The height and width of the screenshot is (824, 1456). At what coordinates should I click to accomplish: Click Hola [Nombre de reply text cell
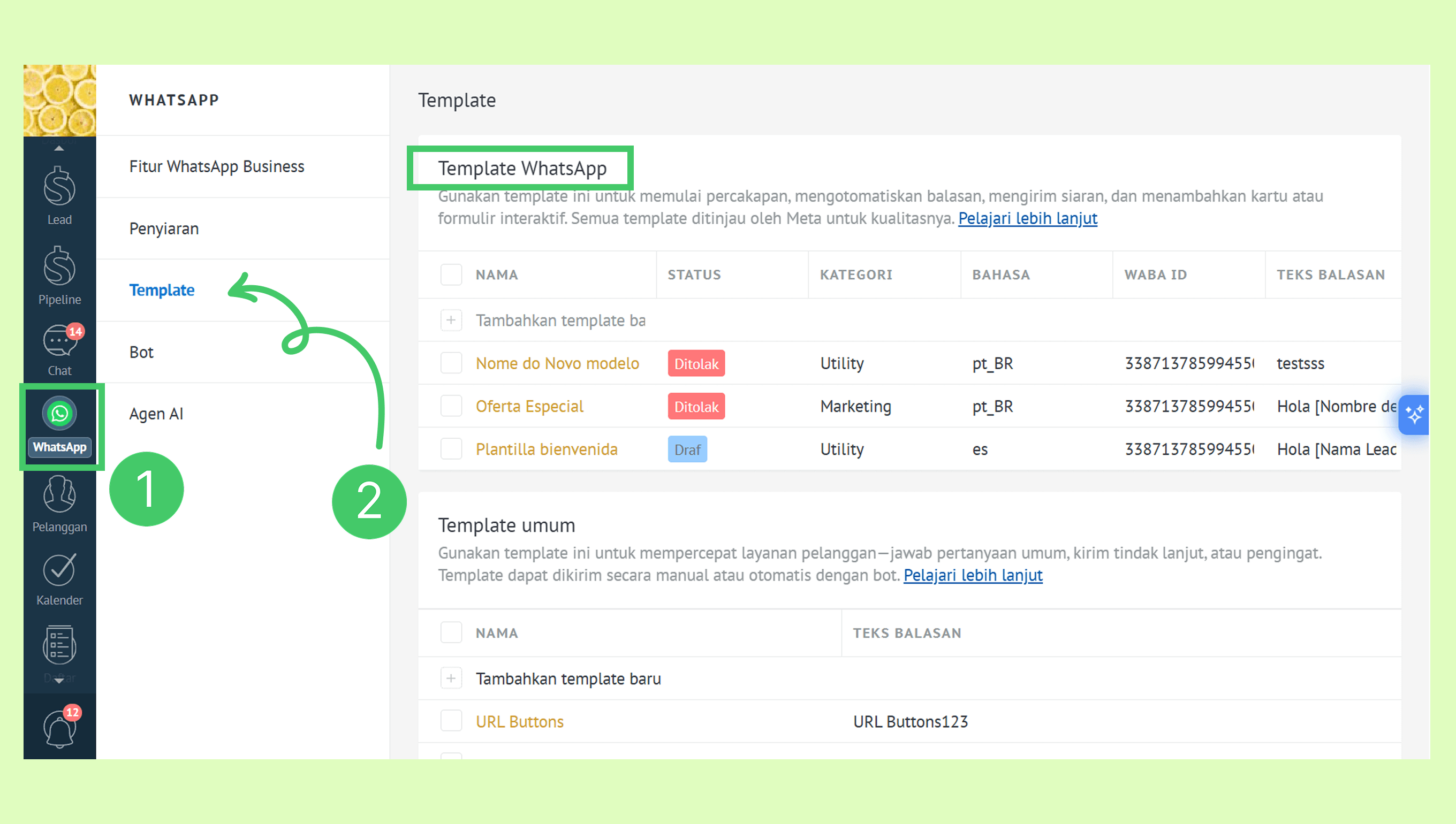tap(1337, 406)
